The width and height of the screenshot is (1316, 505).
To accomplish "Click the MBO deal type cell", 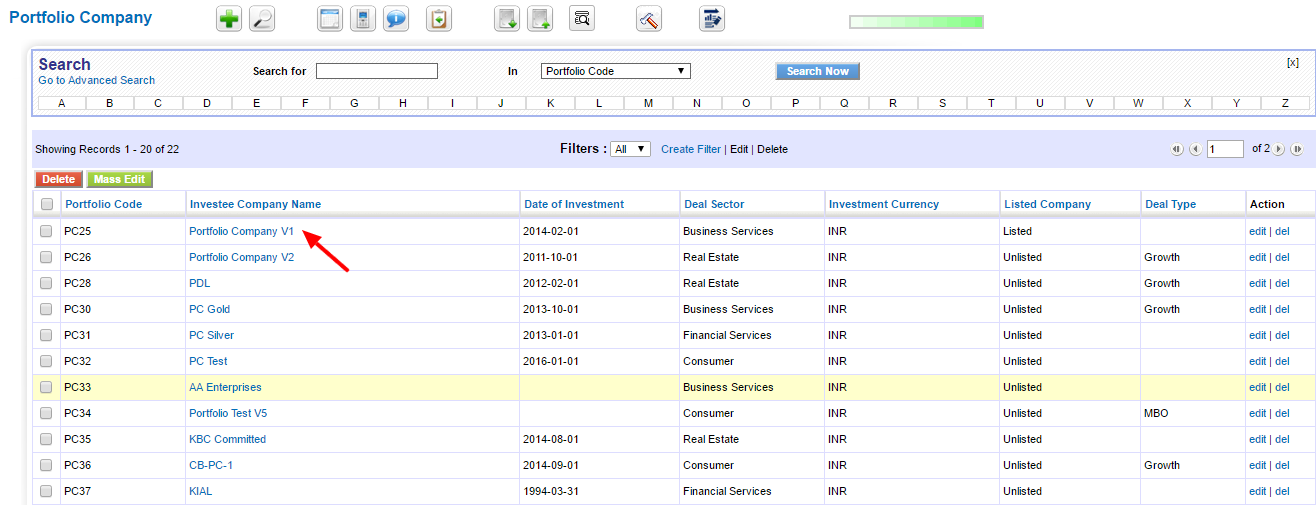I will [1156, 413].
